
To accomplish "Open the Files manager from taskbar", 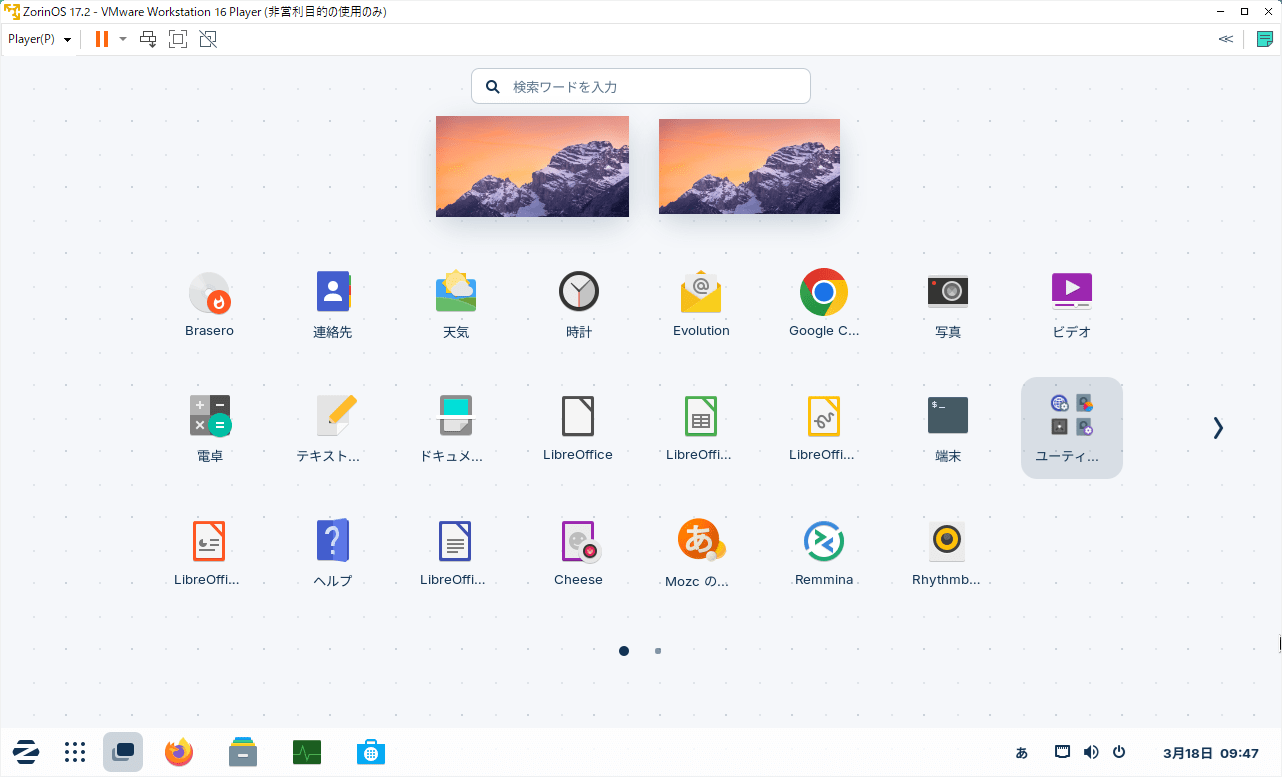I will click(243, 752).
